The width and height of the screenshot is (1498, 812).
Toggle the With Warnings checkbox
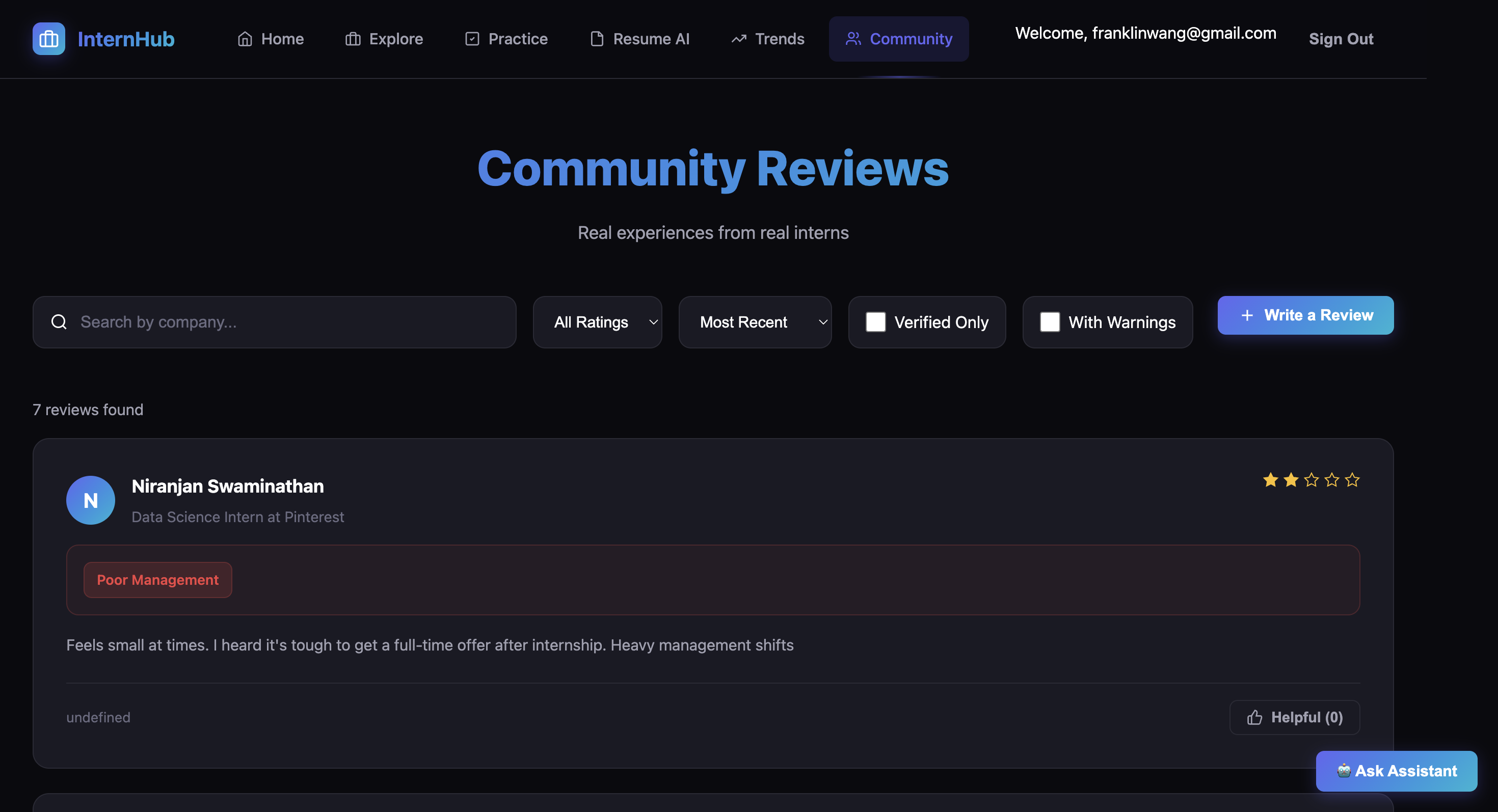coord(1049,322)
